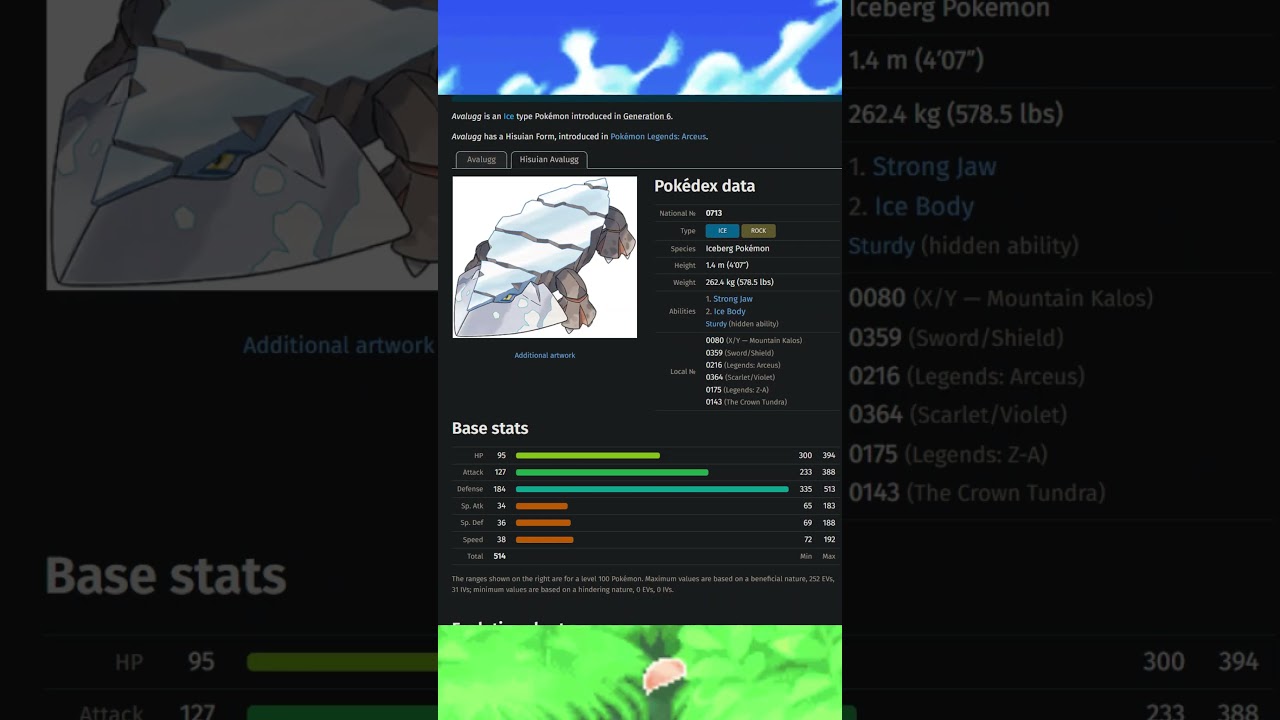Select the Hisuian Avalugg tab

549,160
